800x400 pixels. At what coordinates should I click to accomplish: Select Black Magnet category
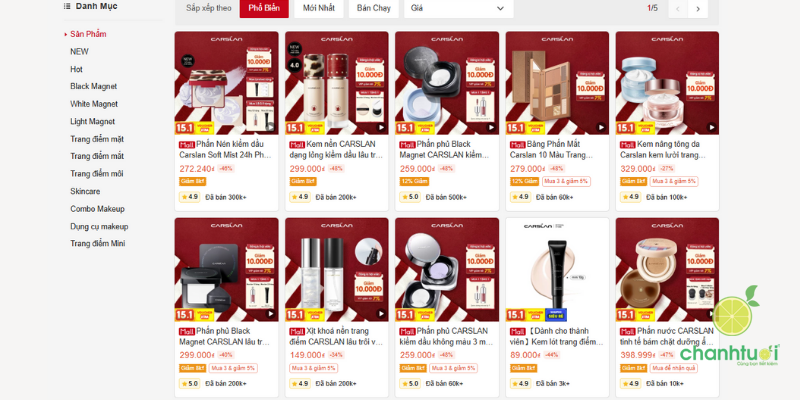click(93, 86)
